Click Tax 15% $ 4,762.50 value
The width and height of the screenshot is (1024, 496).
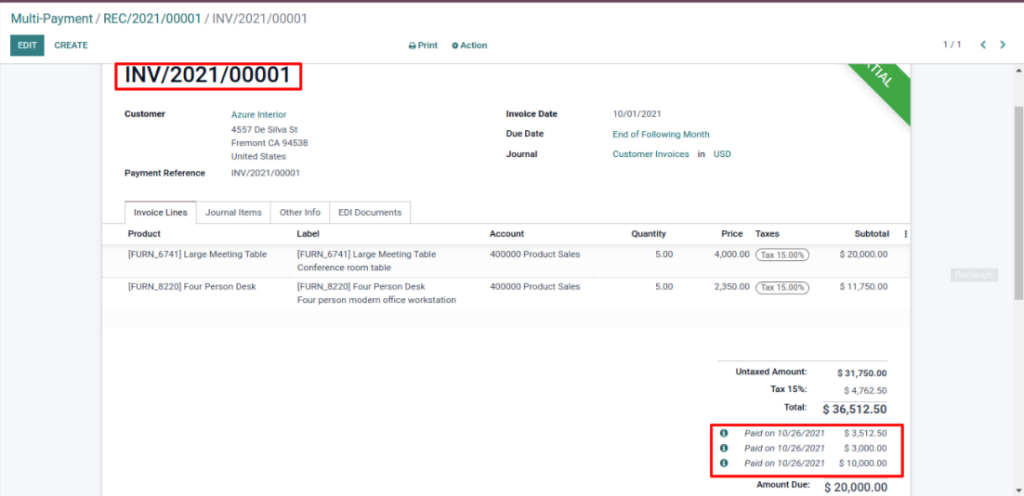865,391
